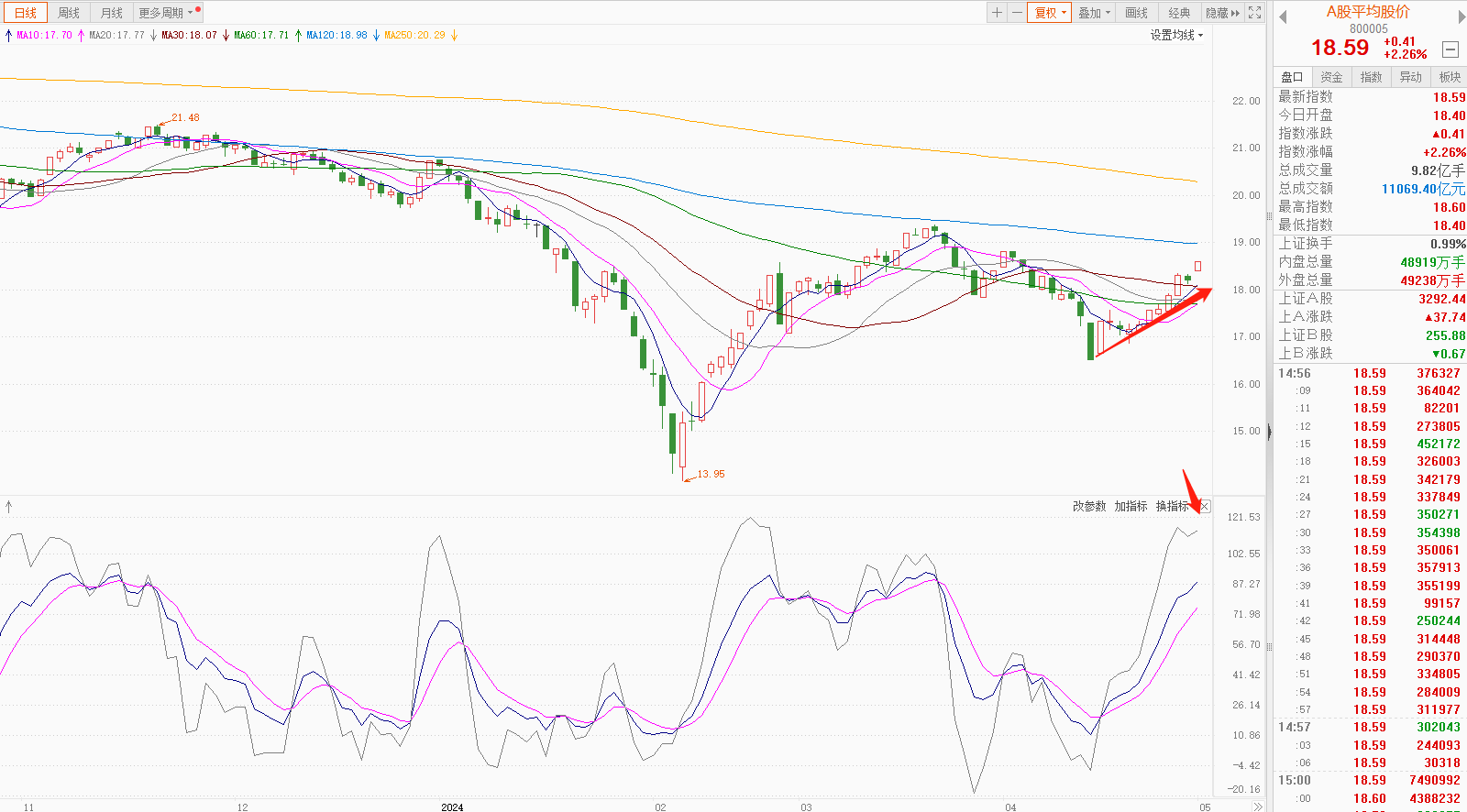Switch to the 周线 weekly tab
Screen dimensions: 1467x812
tap(69, 13)
